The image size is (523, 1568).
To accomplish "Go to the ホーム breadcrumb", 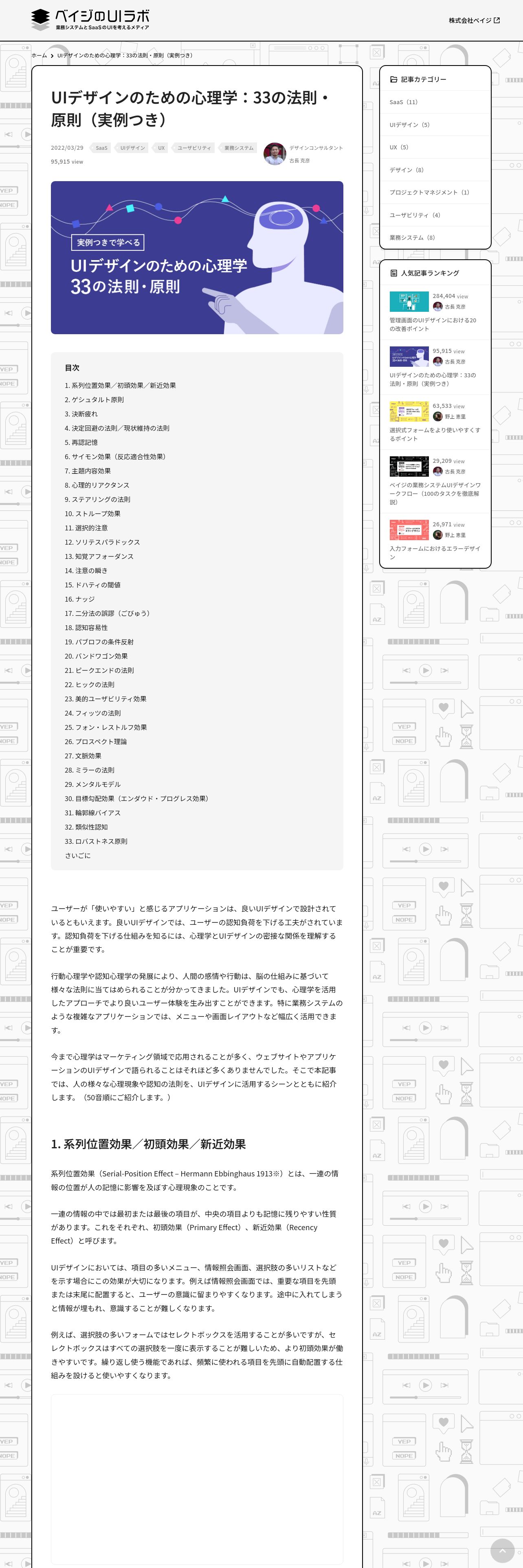I will (39, 55).
